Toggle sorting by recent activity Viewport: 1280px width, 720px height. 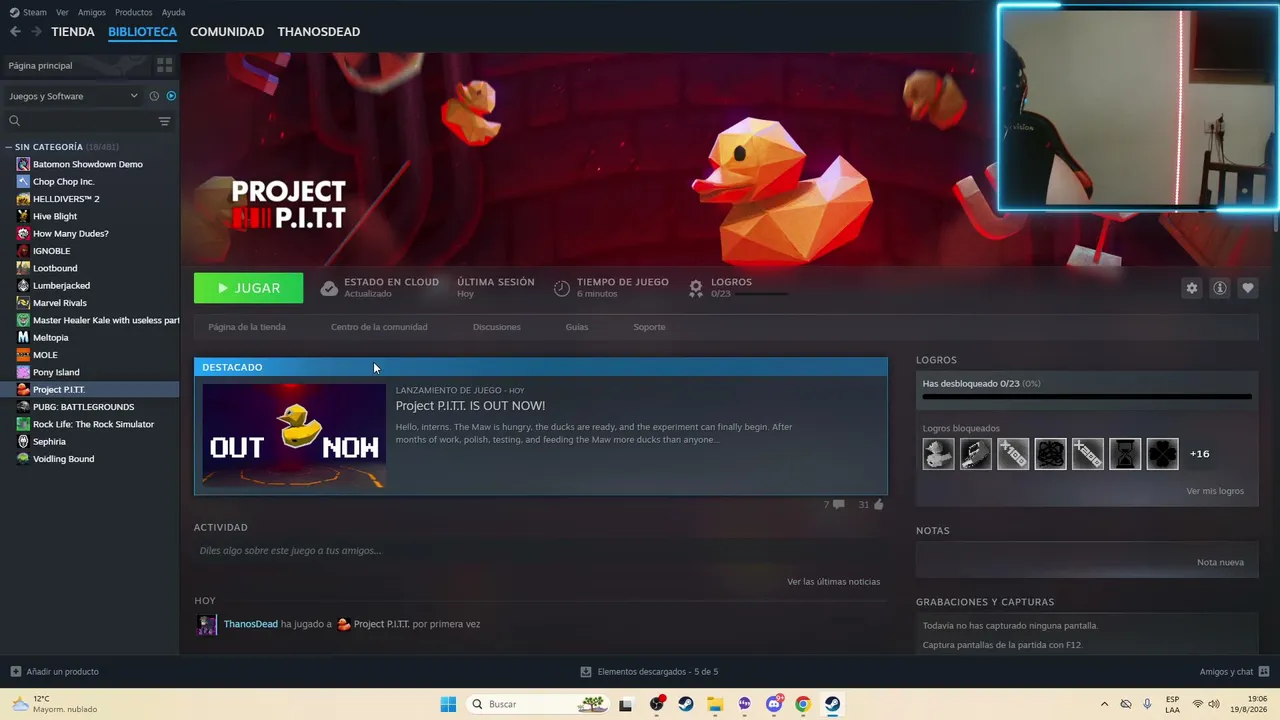(x=154, y=96)
